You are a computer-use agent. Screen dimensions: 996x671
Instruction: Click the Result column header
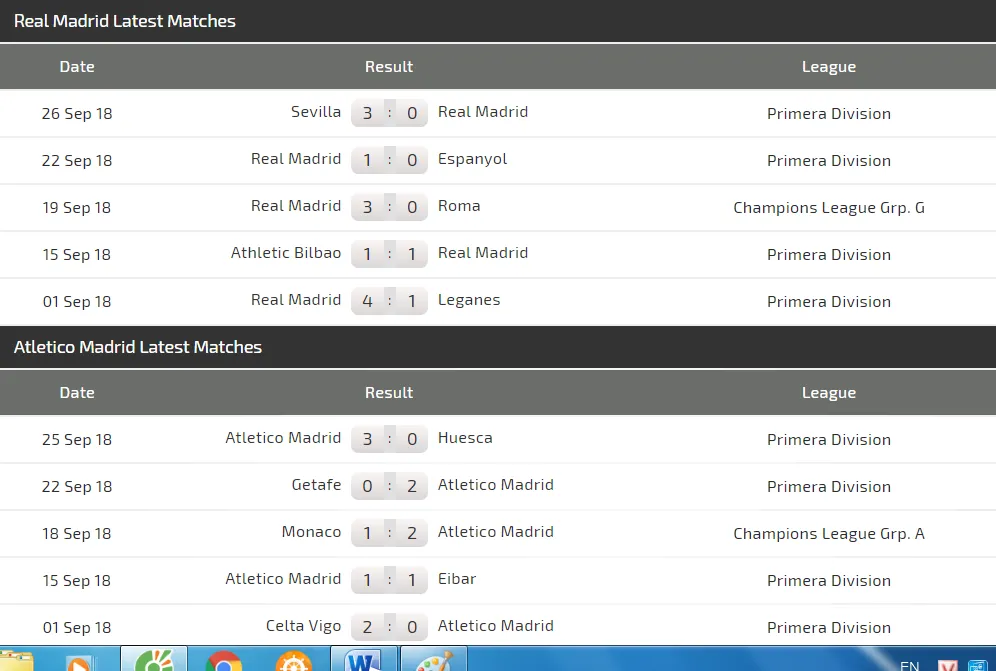pos(388,66)
